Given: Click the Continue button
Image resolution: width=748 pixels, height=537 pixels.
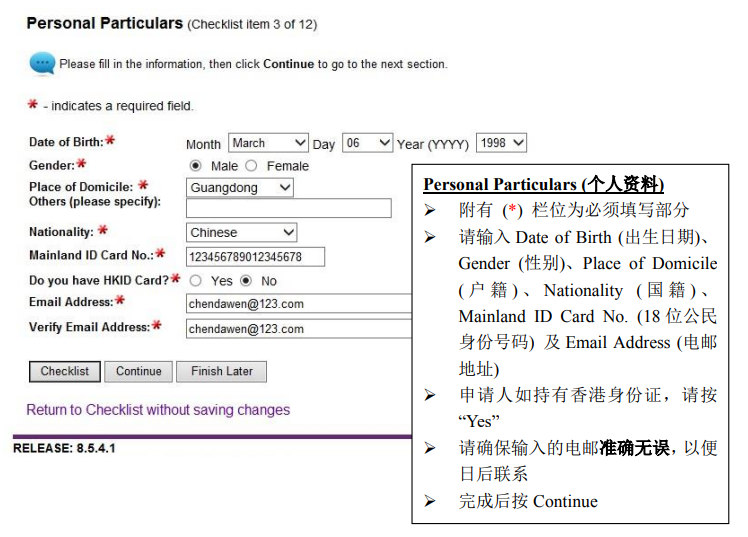Looking at the screenshot, I should click(x=138, y=371).
